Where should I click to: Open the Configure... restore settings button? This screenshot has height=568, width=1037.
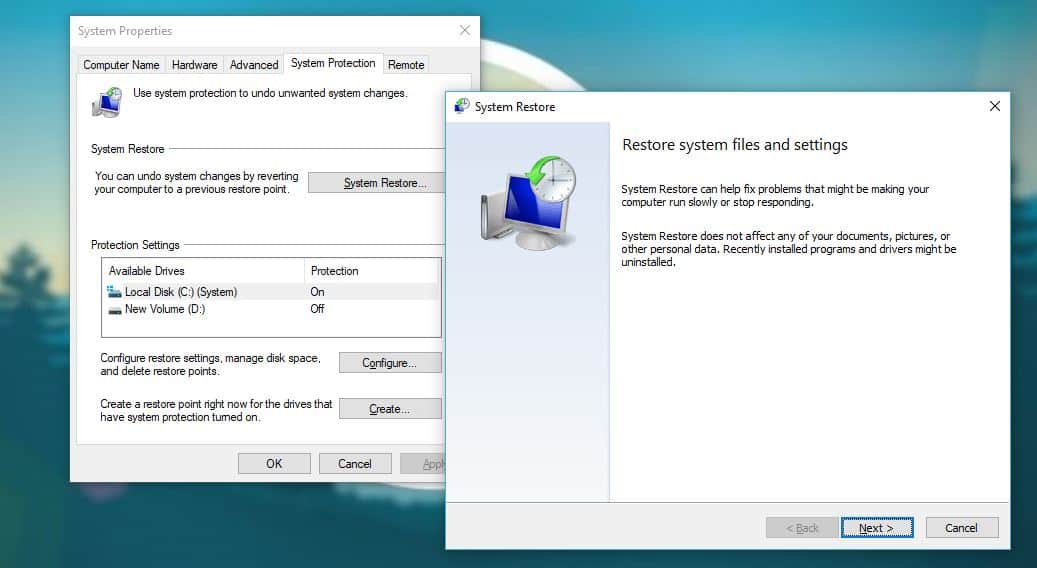pos(390,363)
